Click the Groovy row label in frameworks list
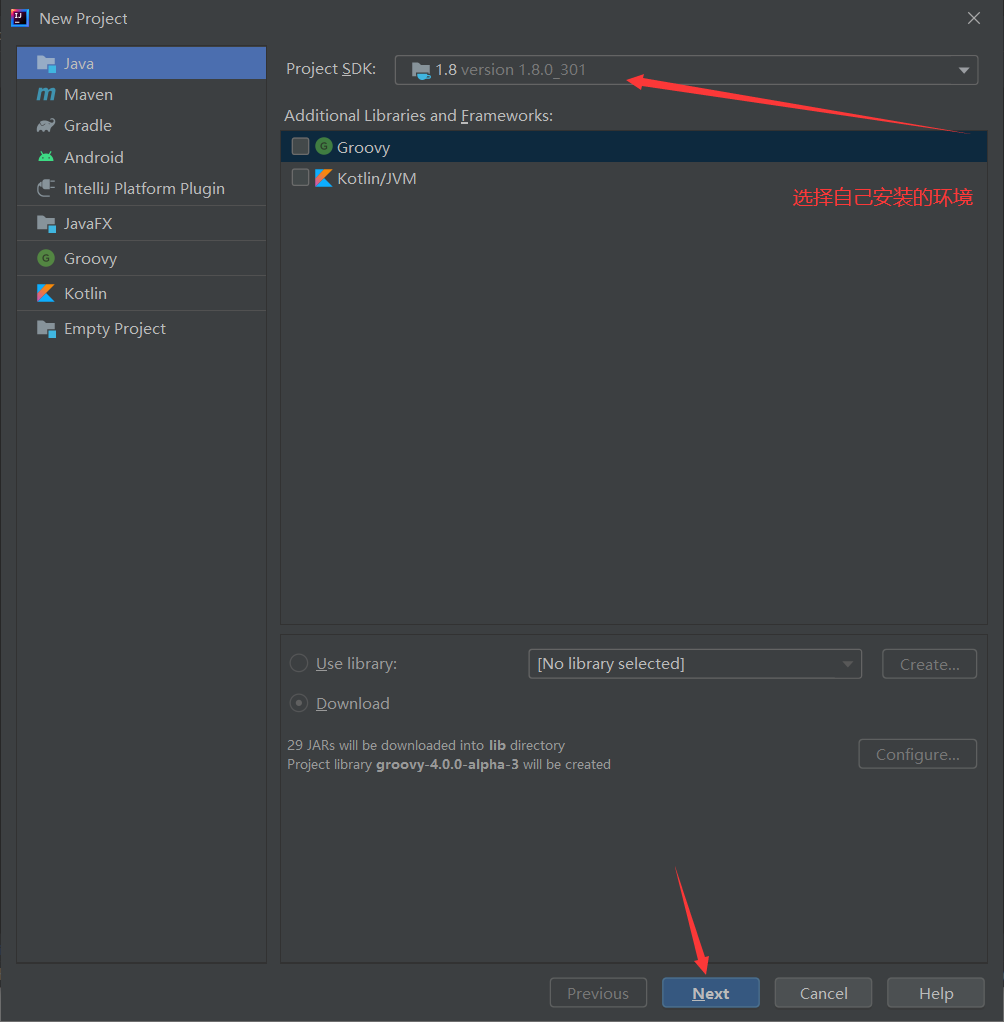This screenshot has width=1004, height=1022. click(363, 147)
